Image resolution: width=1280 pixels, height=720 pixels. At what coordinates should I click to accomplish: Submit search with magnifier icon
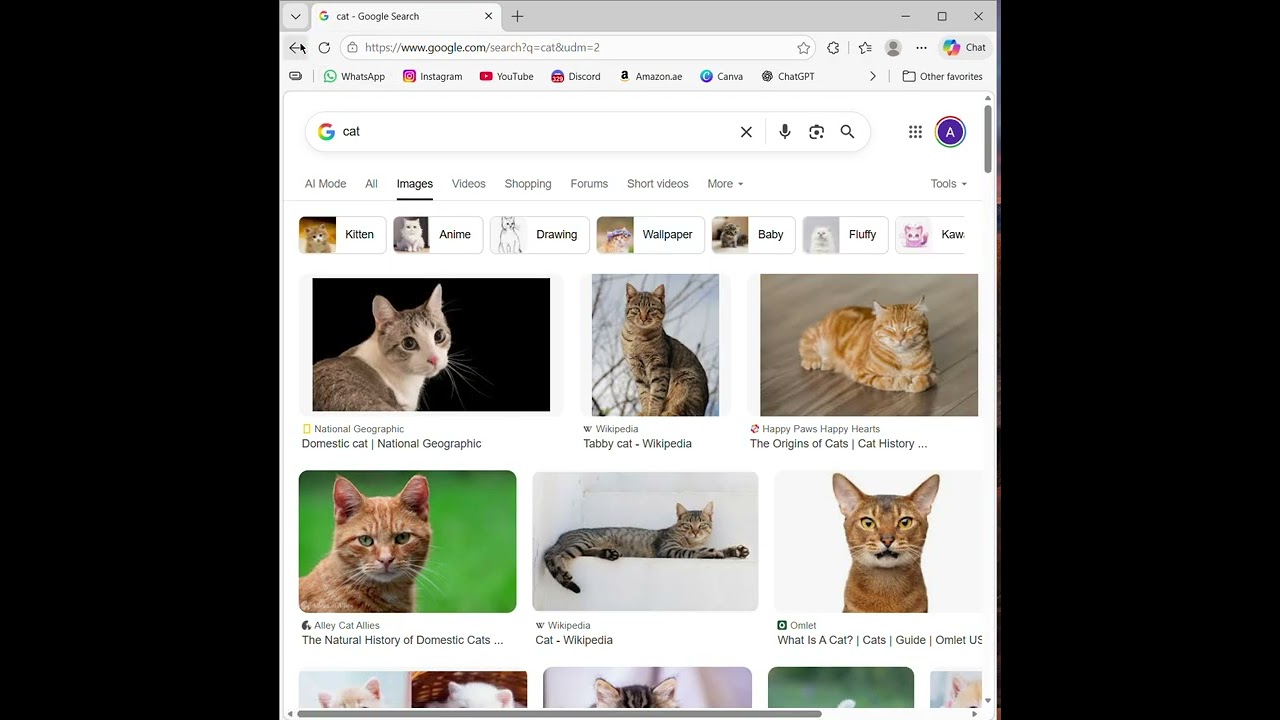coord(847,132)
